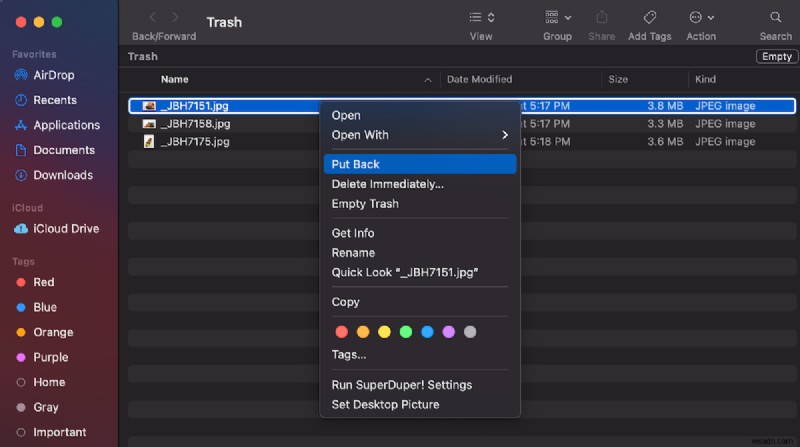800x447 pixels.
Task: Sort by the Kind column header
Action: 705,79
